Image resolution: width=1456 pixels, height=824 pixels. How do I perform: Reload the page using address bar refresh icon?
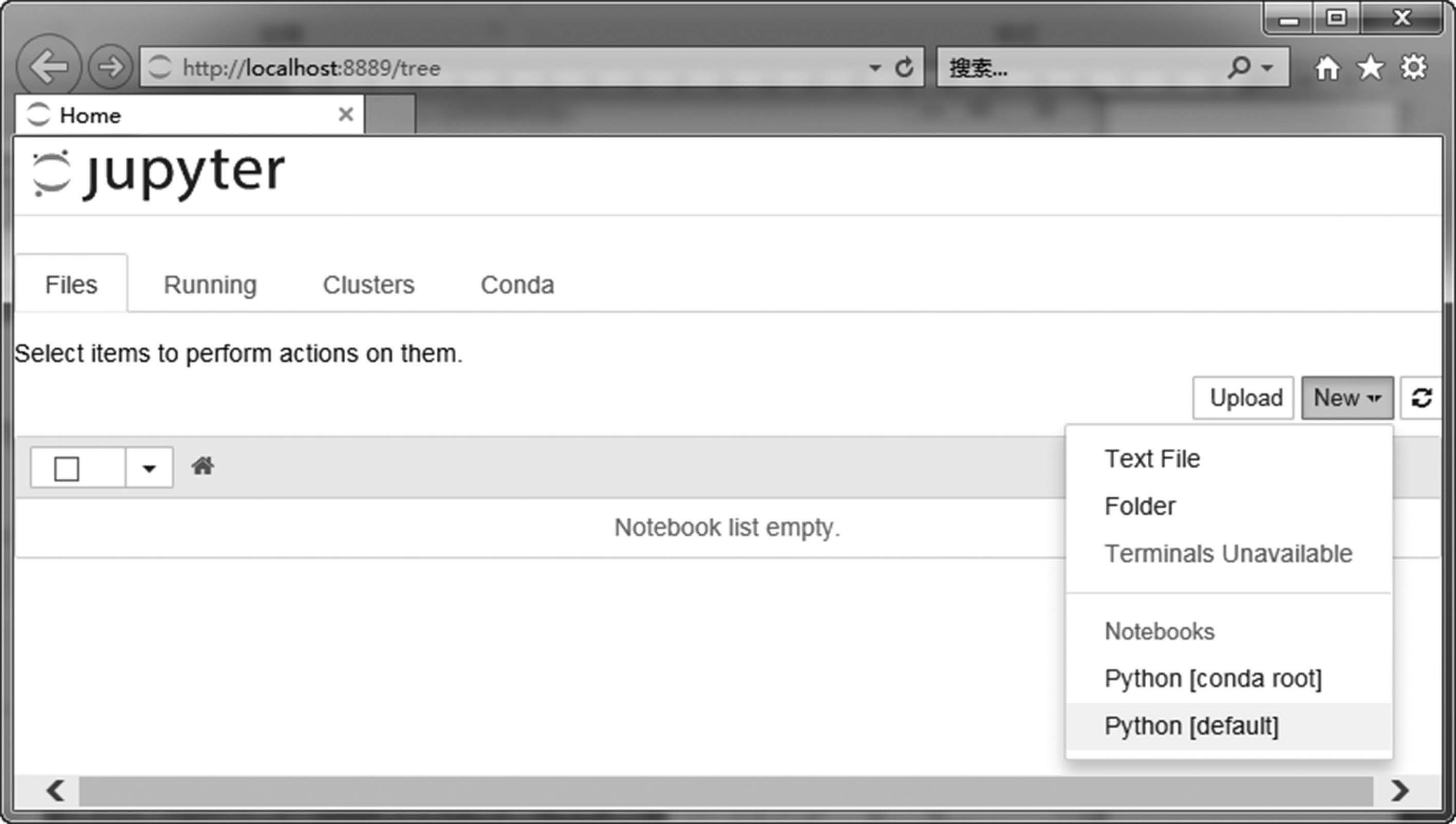click(x=904, y=67)
